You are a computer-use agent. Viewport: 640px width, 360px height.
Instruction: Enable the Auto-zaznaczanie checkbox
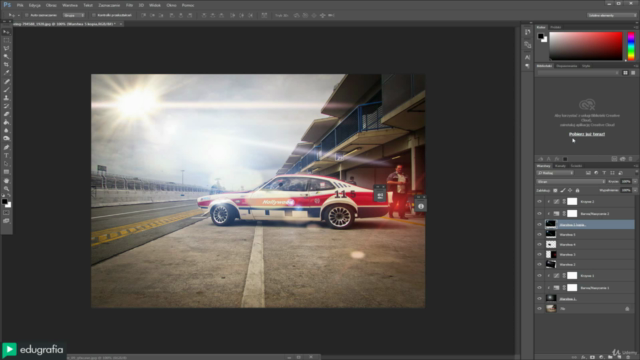[27, 15]
